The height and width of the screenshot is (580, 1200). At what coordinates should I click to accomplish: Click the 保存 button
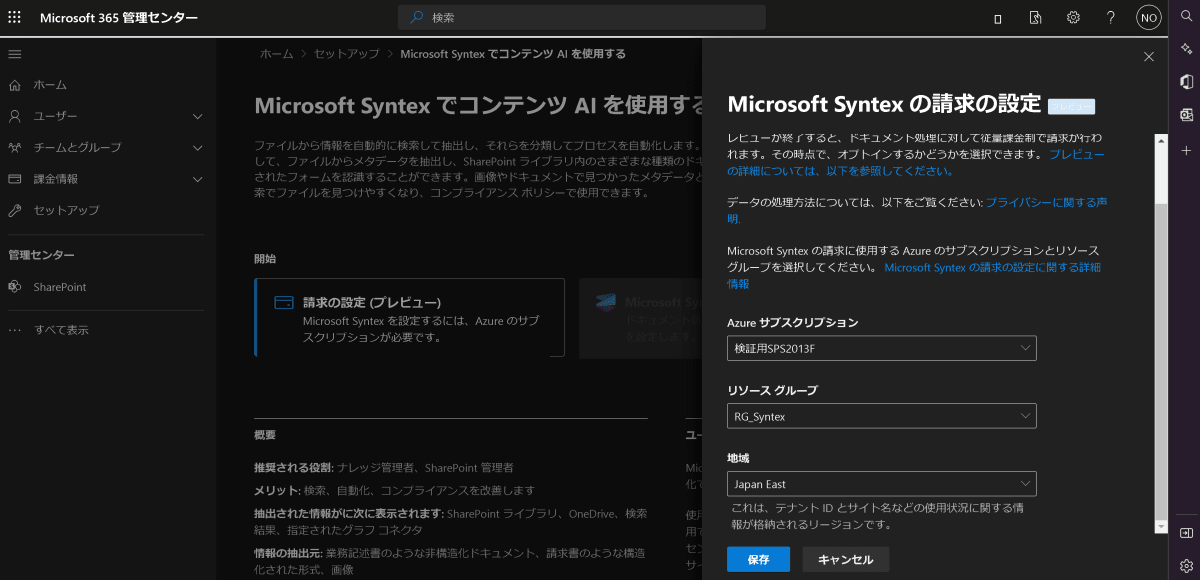click(x=758, y=559)
